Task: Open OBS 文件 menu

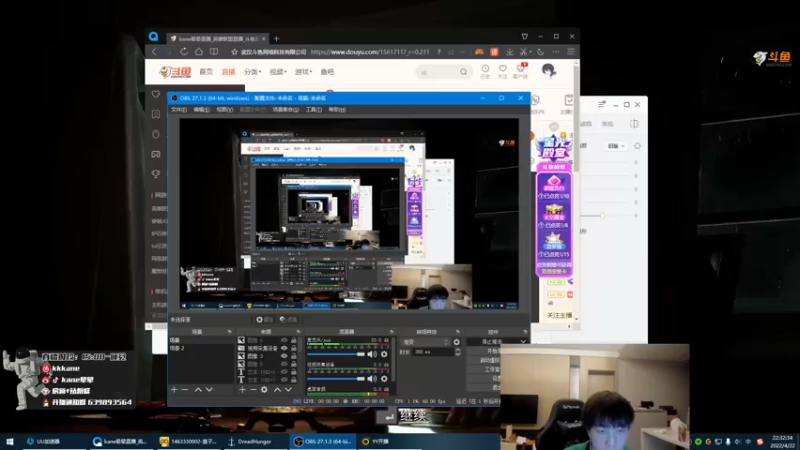Action: tap(179, 109)
